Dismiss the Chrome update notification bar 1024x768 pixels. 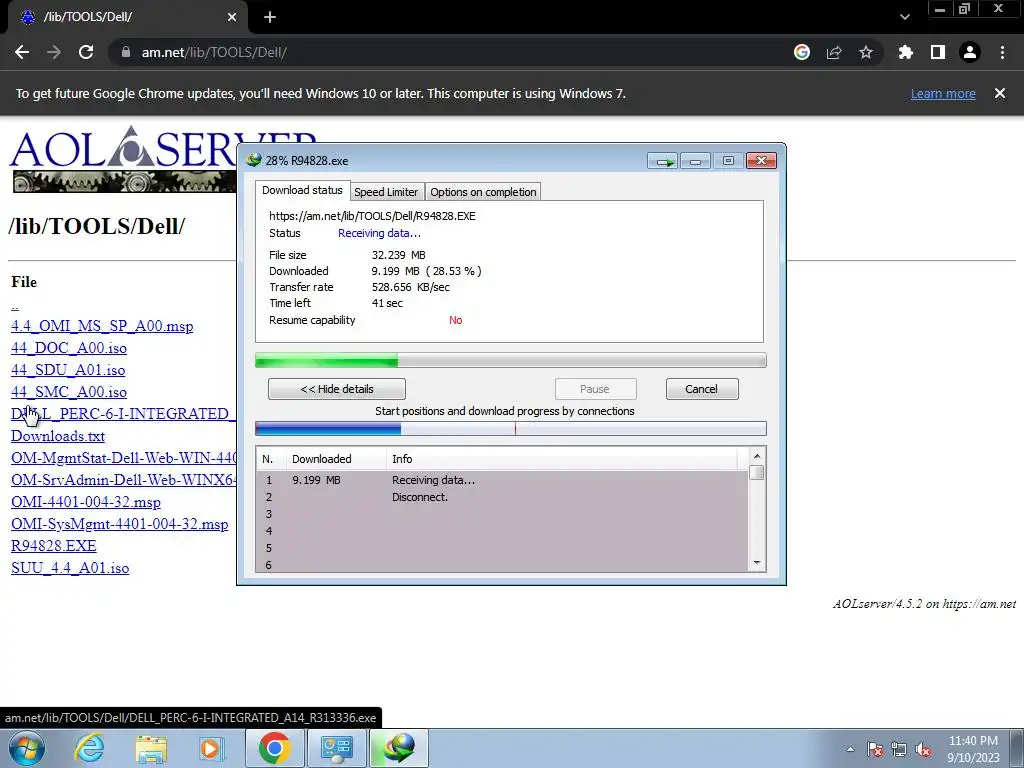1000,93
